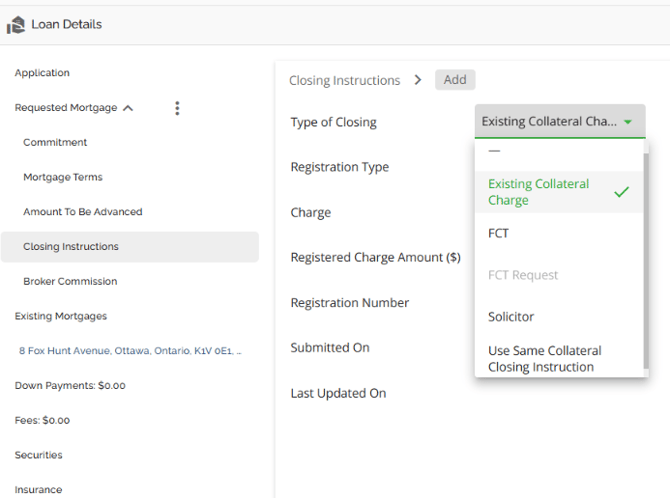Select the Existing Collateral Charge option
The image size is (670, 498).
540,192
